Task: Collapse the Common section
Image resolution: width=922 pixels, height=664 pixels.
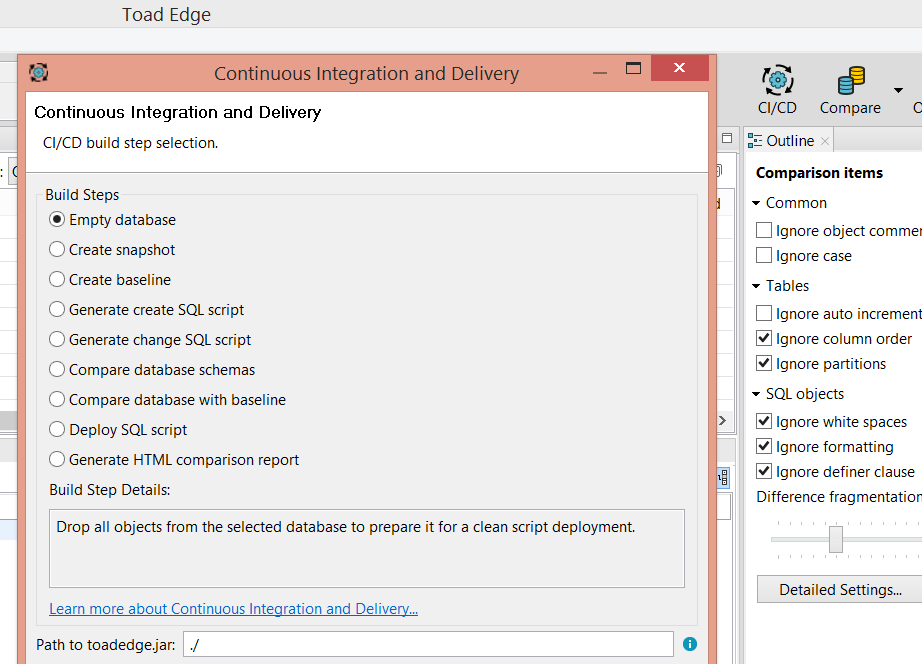Action: [x=756, y=203]
